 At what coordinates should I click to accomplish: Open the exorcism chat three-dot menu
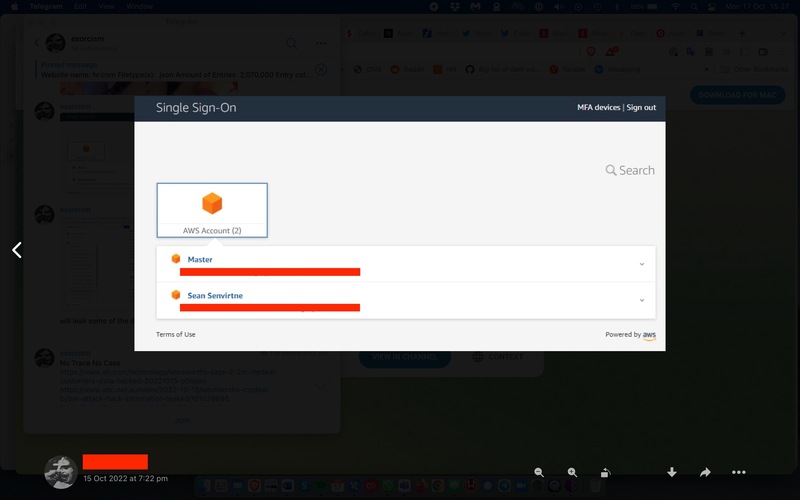[x=321, y=43]
